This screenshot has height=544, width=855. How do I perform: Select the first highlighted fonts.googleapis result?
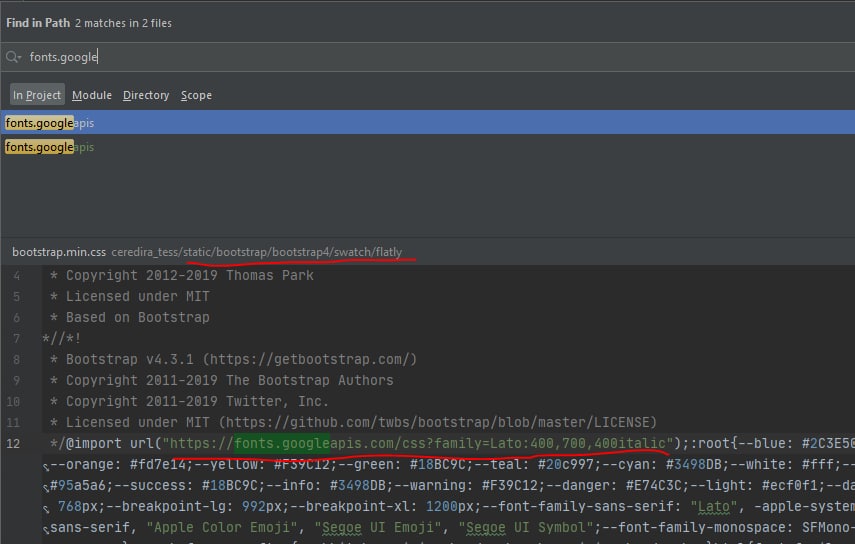click(428, 123)
